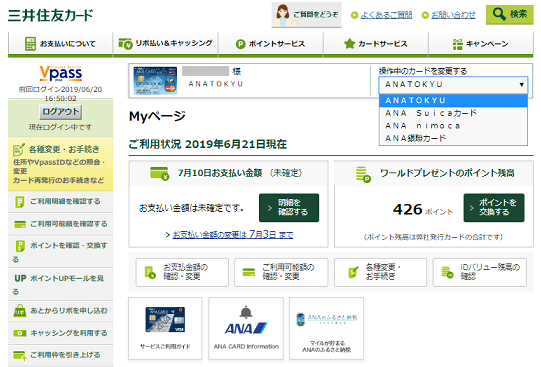
Task: Click the coins icon beside ワールドプレゼント
Action: pyautogui.click(x=363, y=175)
